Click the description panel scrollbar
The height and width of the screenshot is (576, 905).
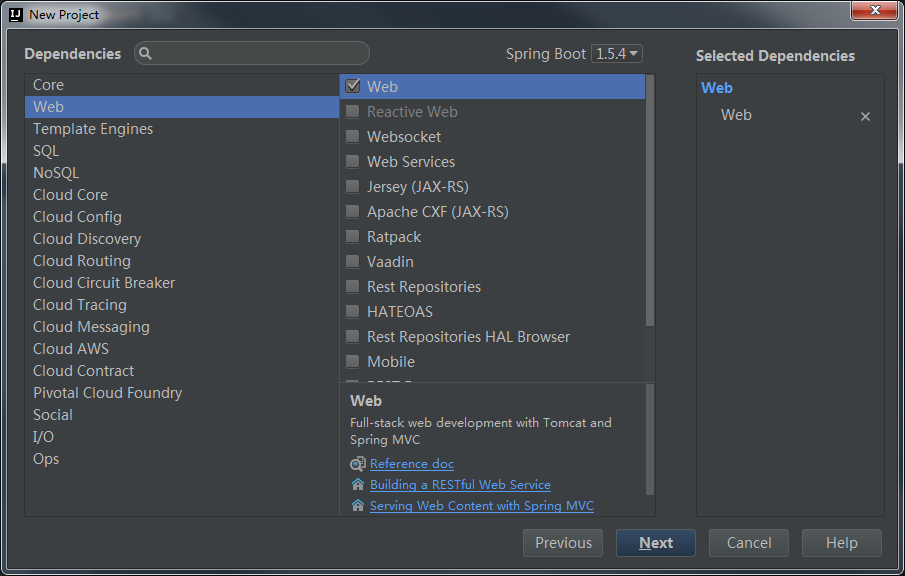pos(650,440)
